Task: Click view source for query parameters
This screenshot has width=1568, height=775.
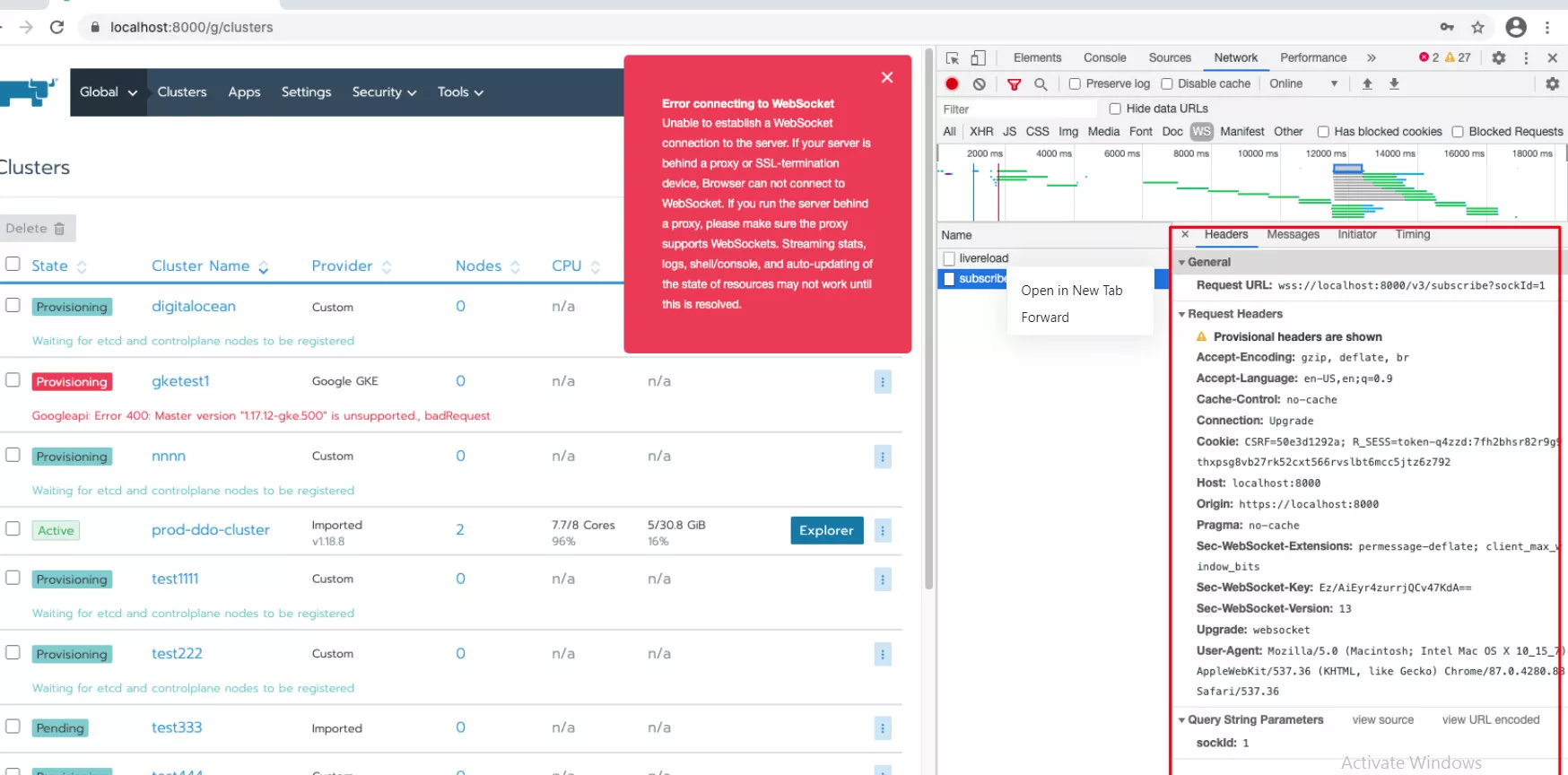Action: 1382,719
